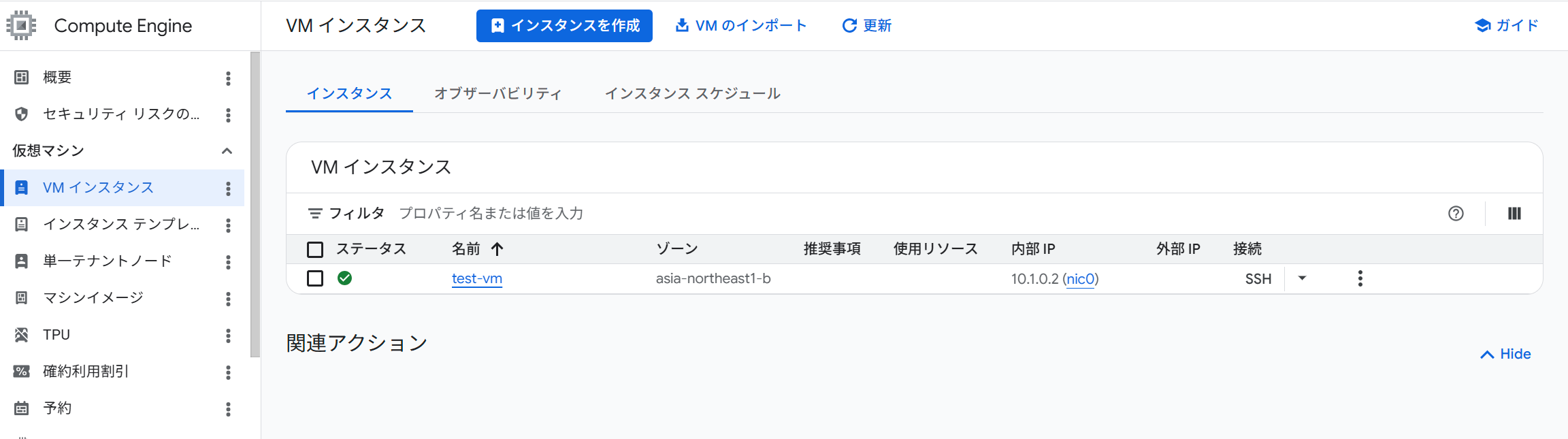Click the 更新 refresh button
1568x439 pixels.
click(866, 26)
